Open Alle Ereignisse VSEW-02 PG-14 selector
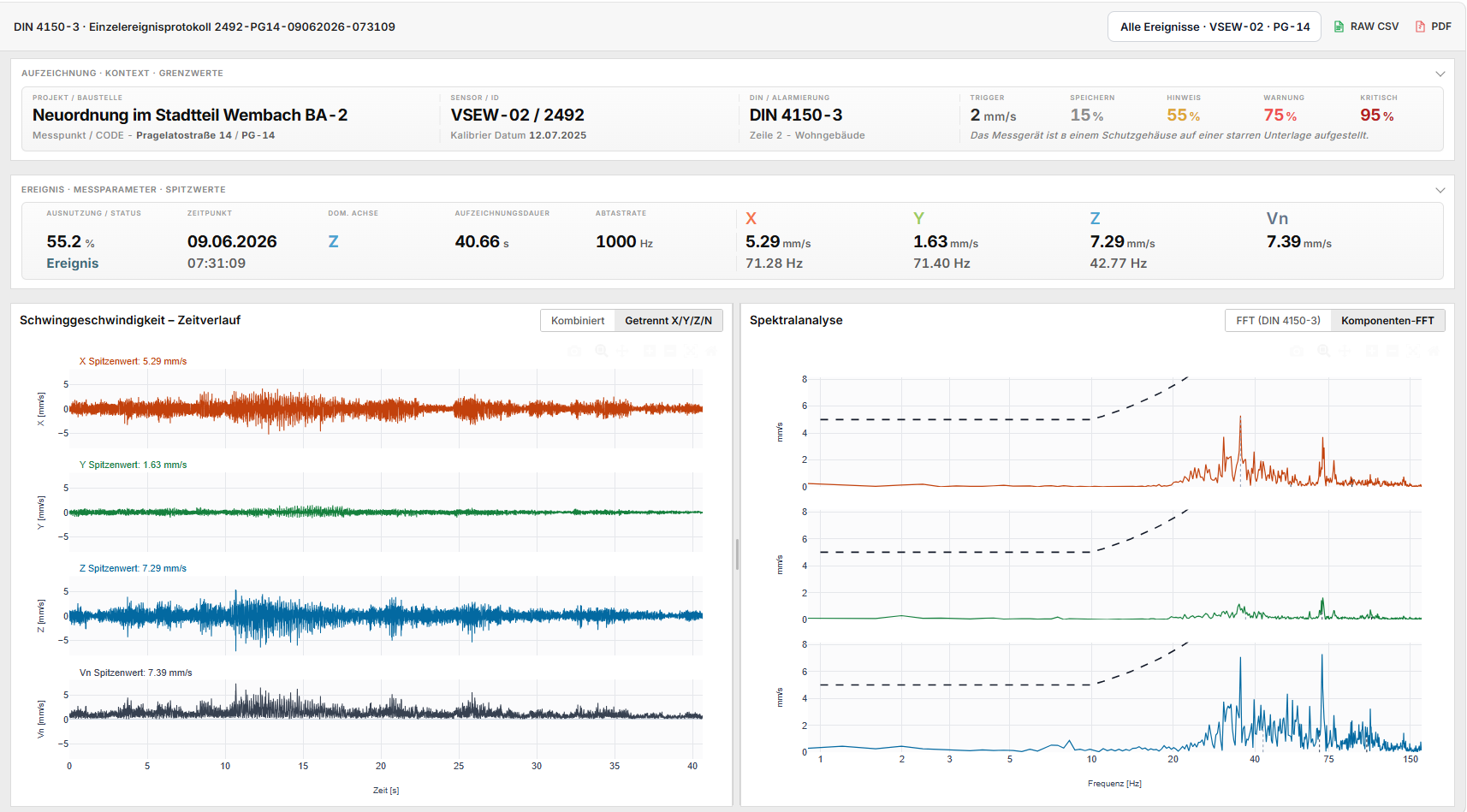Screen dimensions: 1467x812 point(1215,27)
